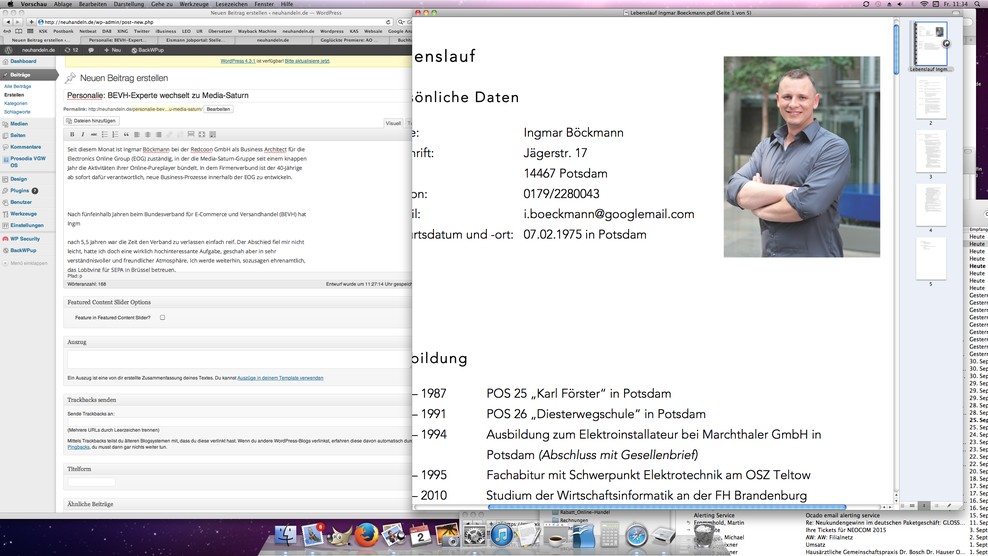Open WordPress 4.3.1 link in notice

[238, 61]
